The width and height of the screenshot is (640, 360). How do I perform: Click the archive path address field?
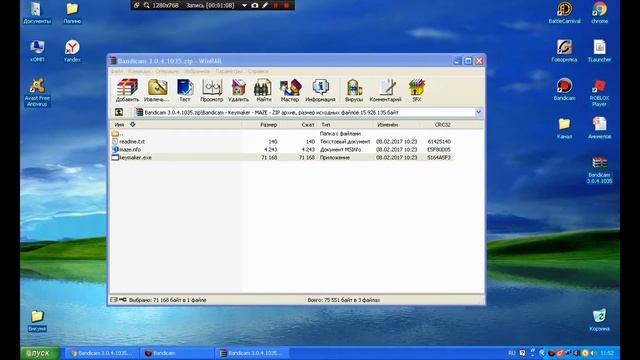coord(304,112)
